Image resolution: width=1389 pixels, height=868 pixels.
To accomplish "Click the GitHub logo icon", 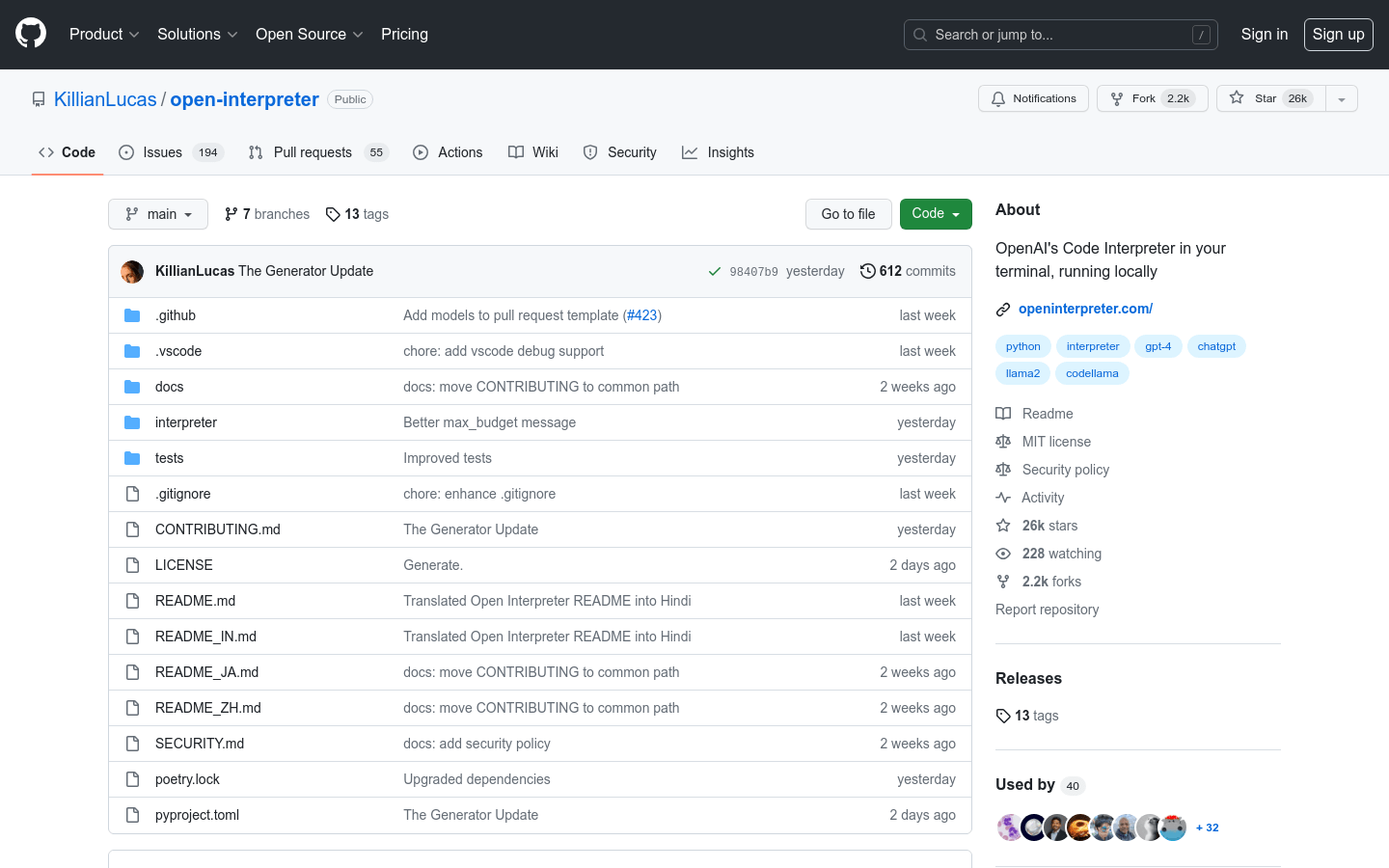I will pos(31,34).
